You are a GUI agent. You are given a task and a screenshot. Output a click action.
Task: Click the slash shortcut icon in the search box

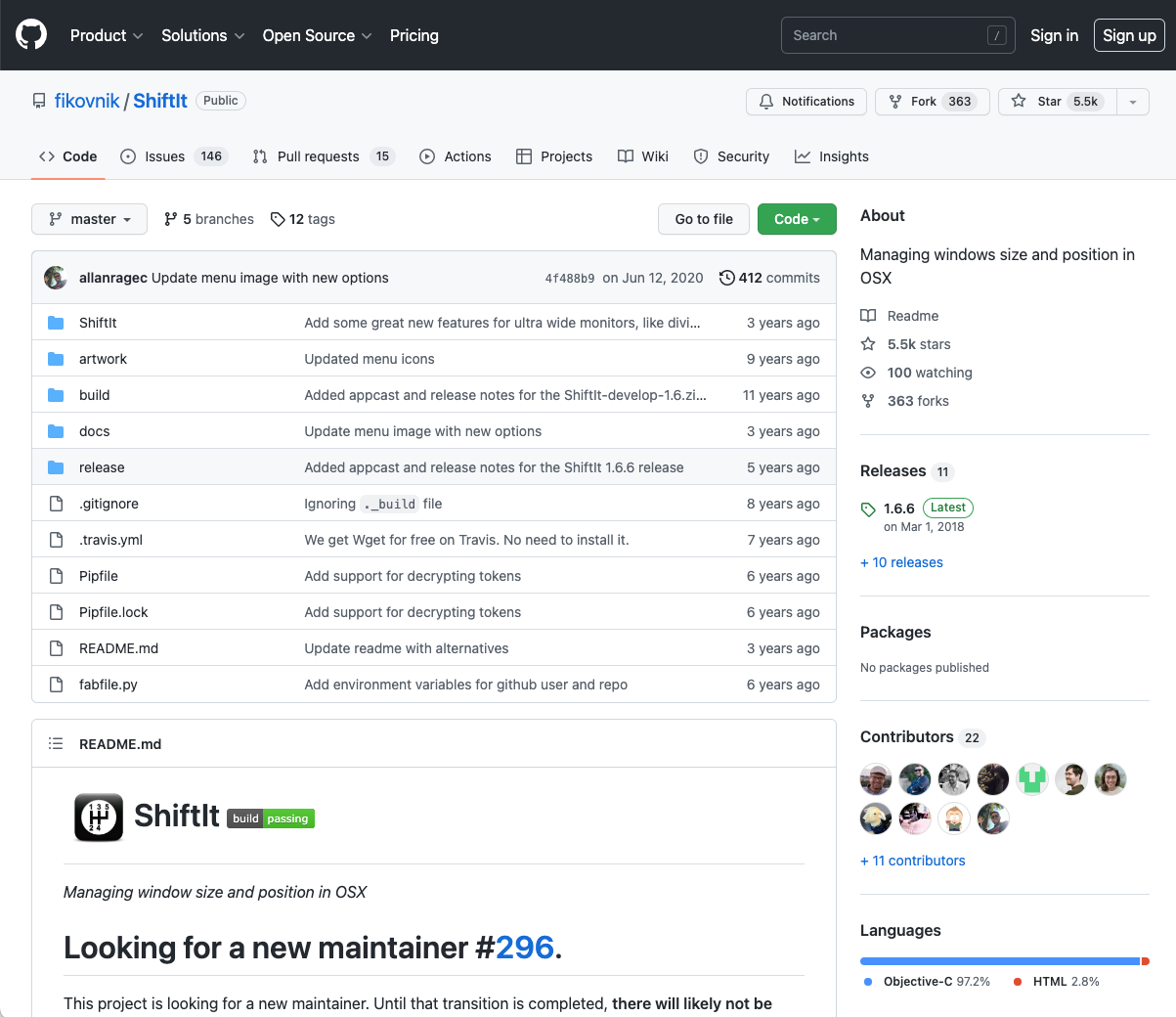[x=997, y=35]
